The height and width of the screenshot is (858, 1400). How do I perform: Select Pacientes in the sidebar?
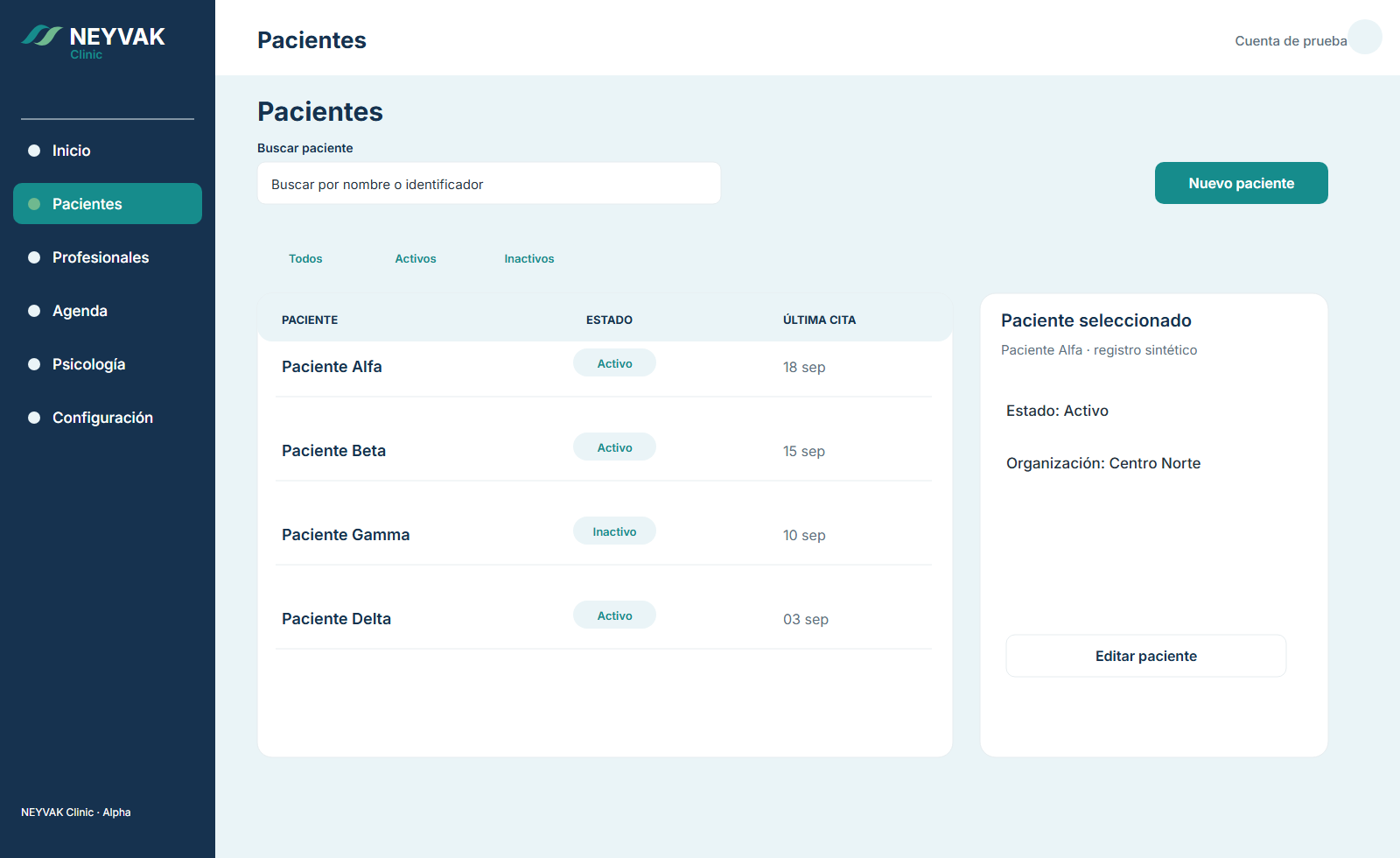(108, 204)
